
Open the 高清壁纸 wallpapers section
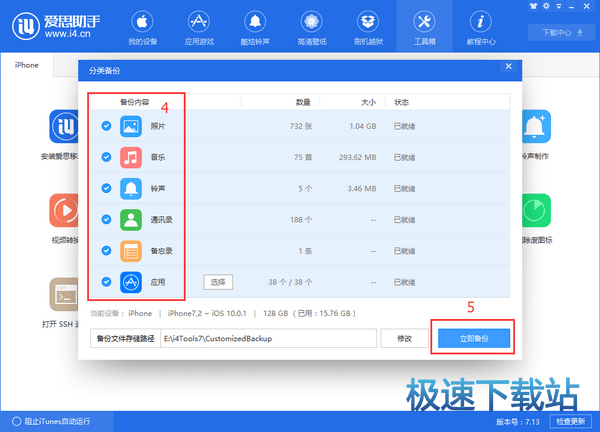point(312,28)
